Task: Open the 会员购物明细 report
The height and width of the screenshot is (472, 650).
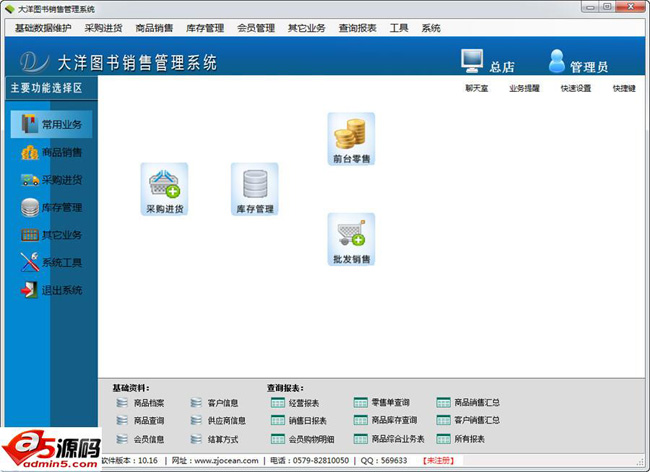Action: (x=302, y=439)
